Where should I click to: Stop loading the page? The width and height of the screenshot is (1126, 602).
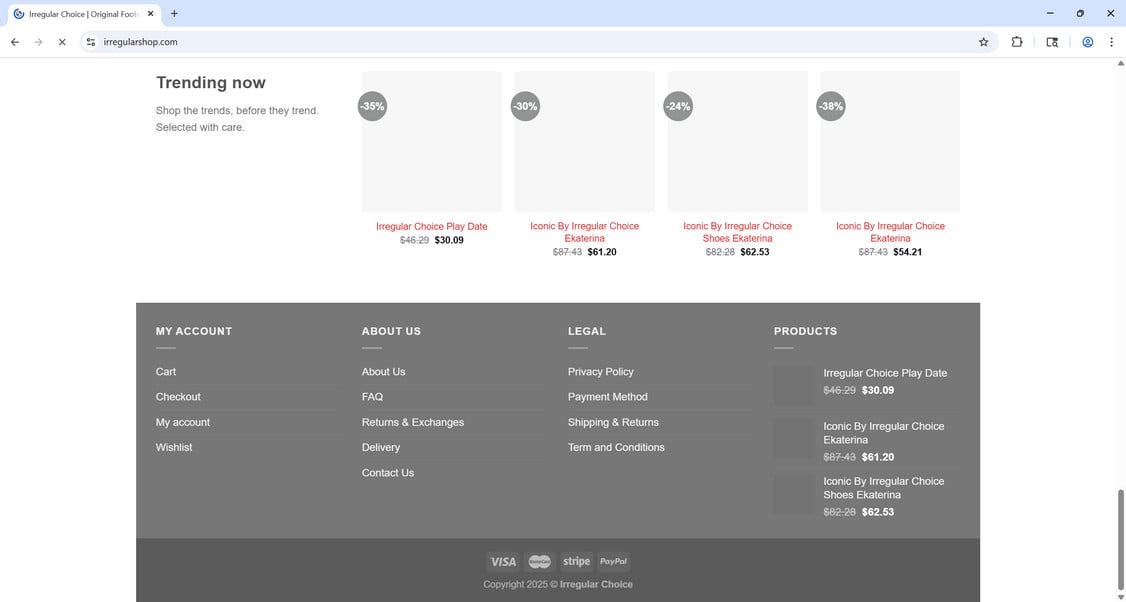point(62,42)
